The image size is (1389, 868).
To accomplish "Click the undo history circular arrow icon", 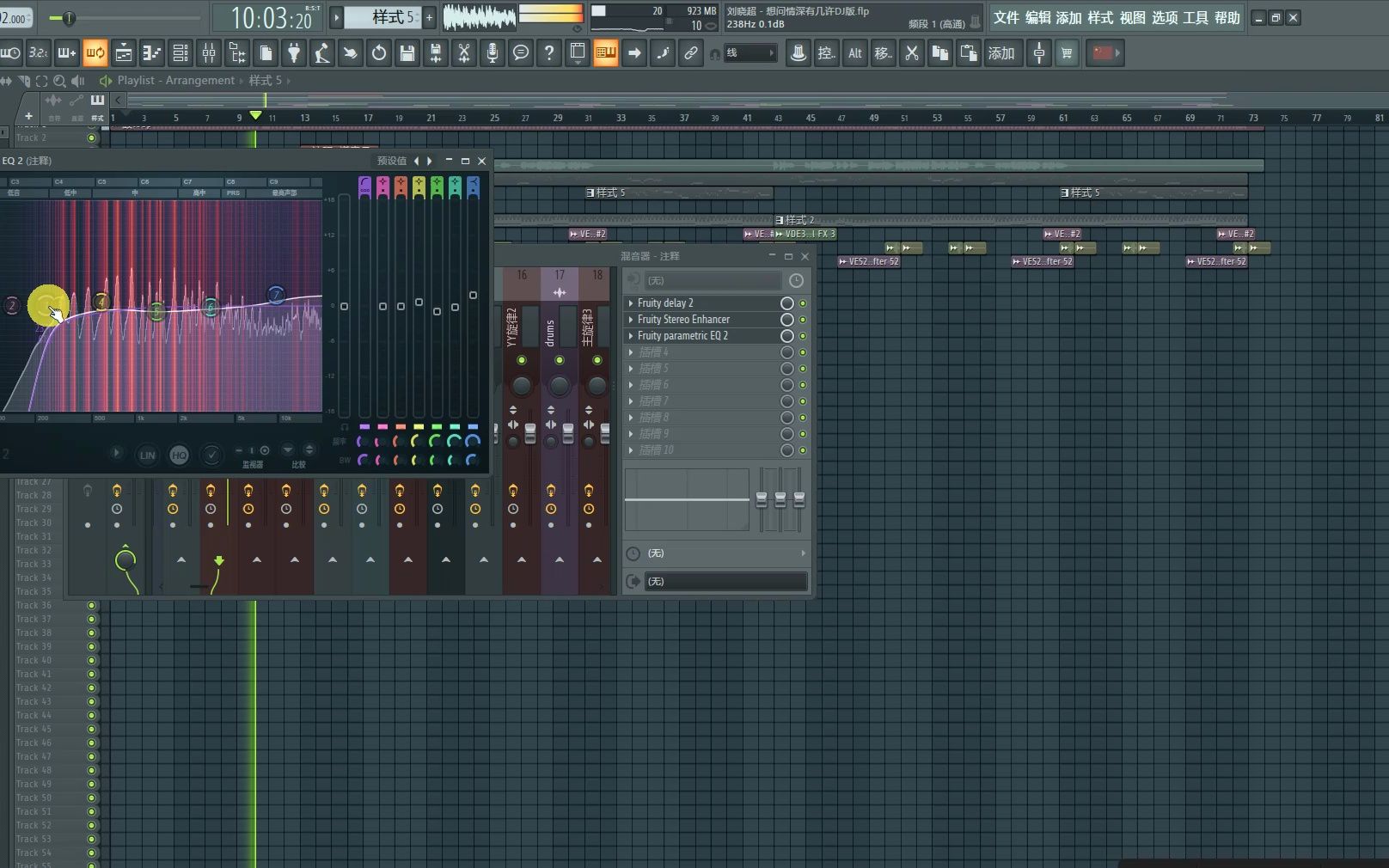I will pos(379,53).
